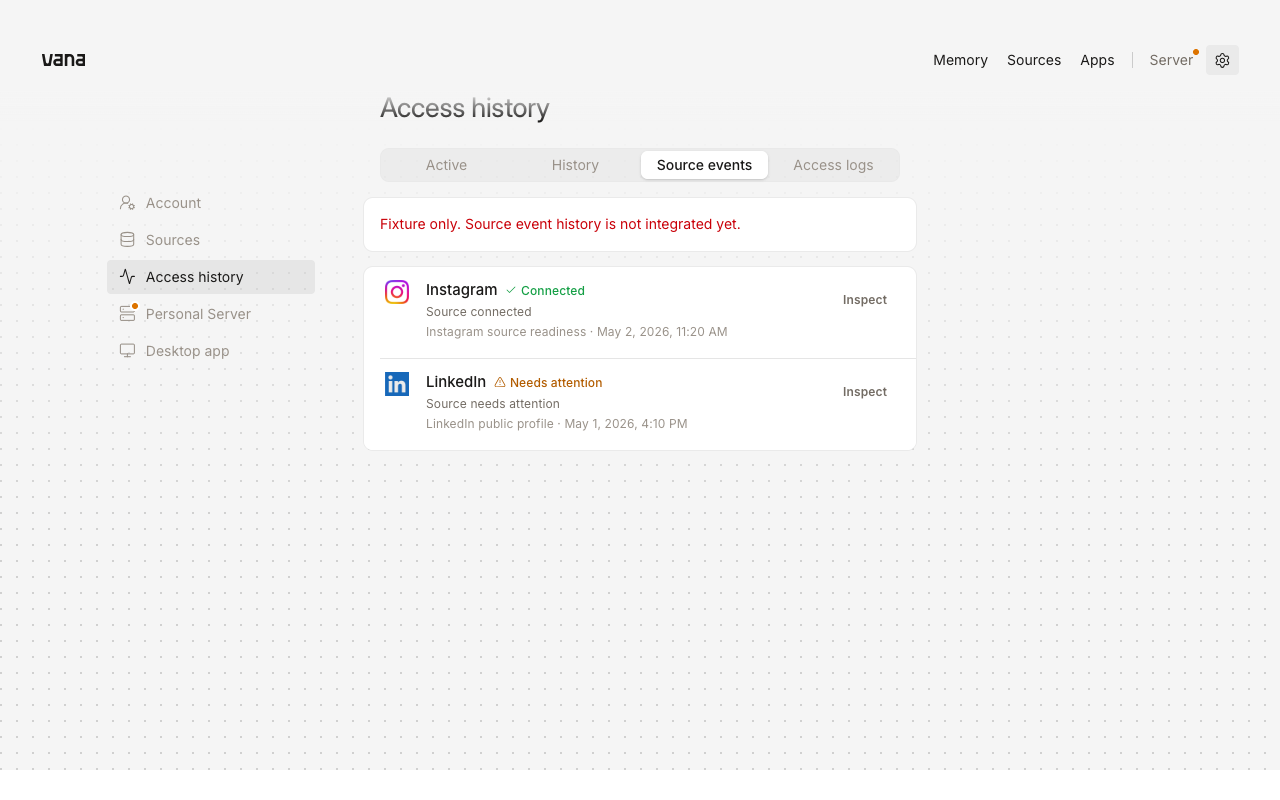
Task: Switch to the History tab
Action: (575, 165)
